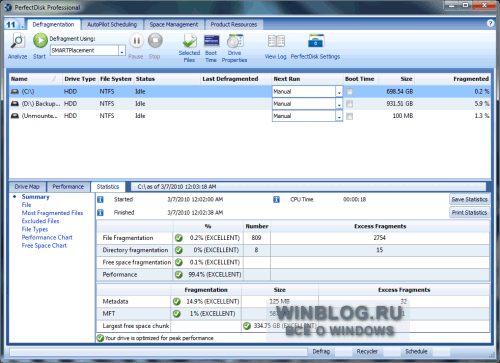Screen dimensions: 500x363
Task: Switch to the Drive Map tab
Action: (x=27, y=187)
